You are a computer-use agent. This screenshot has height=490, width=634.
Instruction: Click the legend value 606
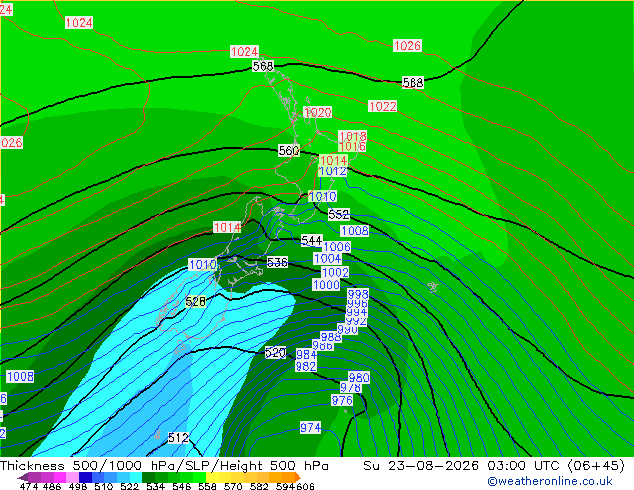tap(304, 486)
